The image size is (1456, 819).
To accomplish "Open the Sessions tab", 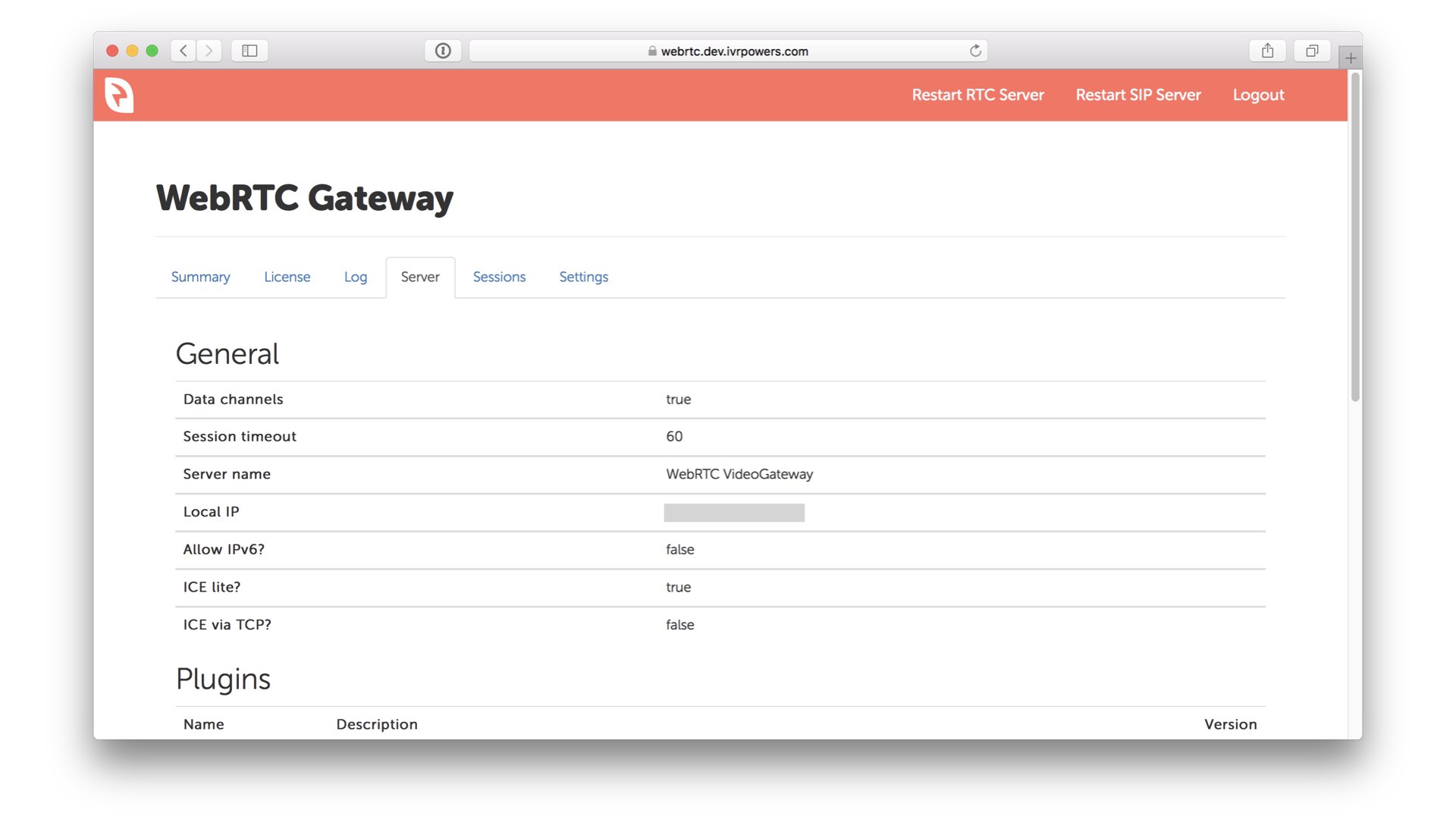I will coord(499,277).
